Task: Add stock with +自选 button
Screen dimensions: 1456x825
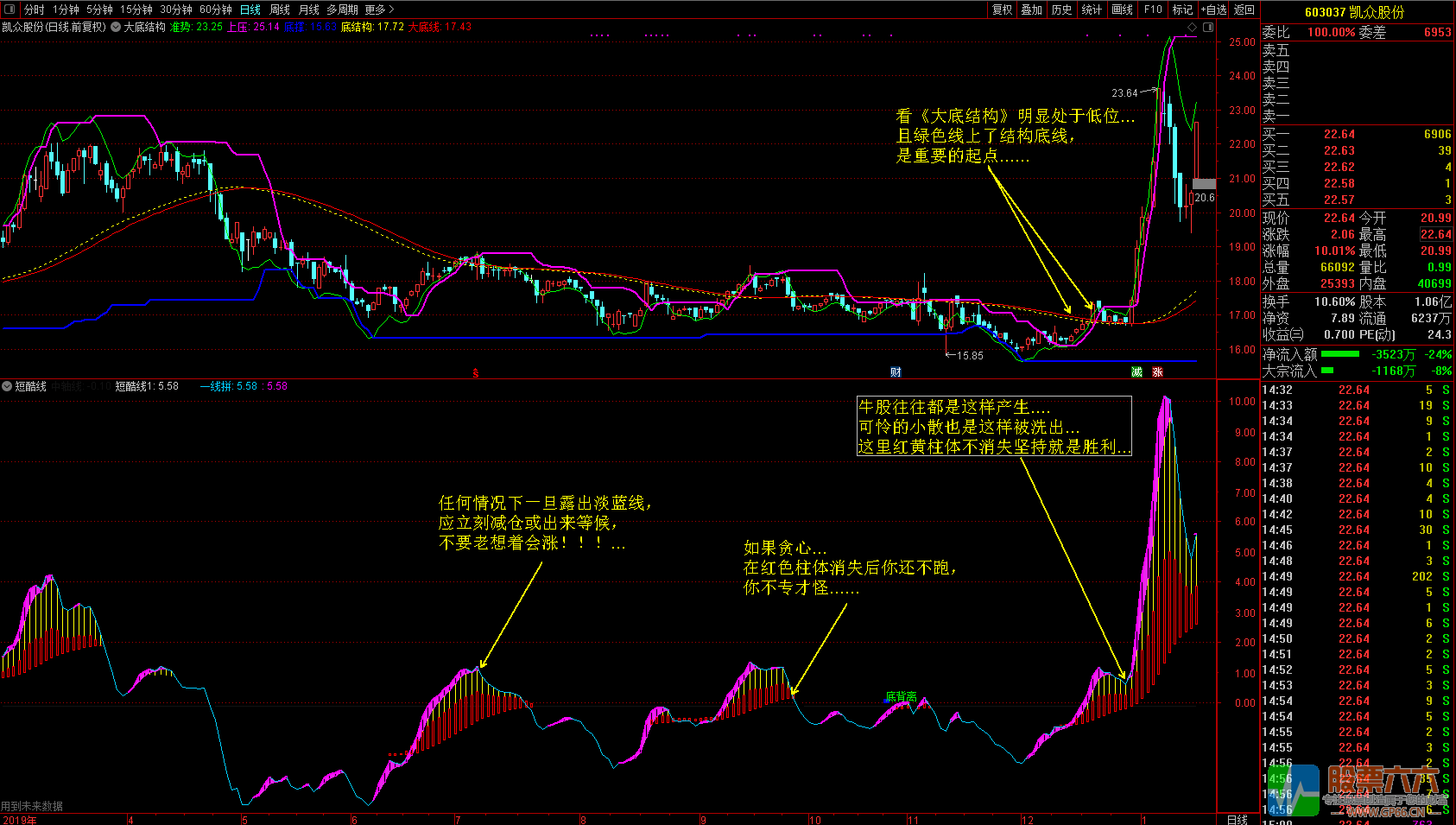Action: tap(1213, 10)
